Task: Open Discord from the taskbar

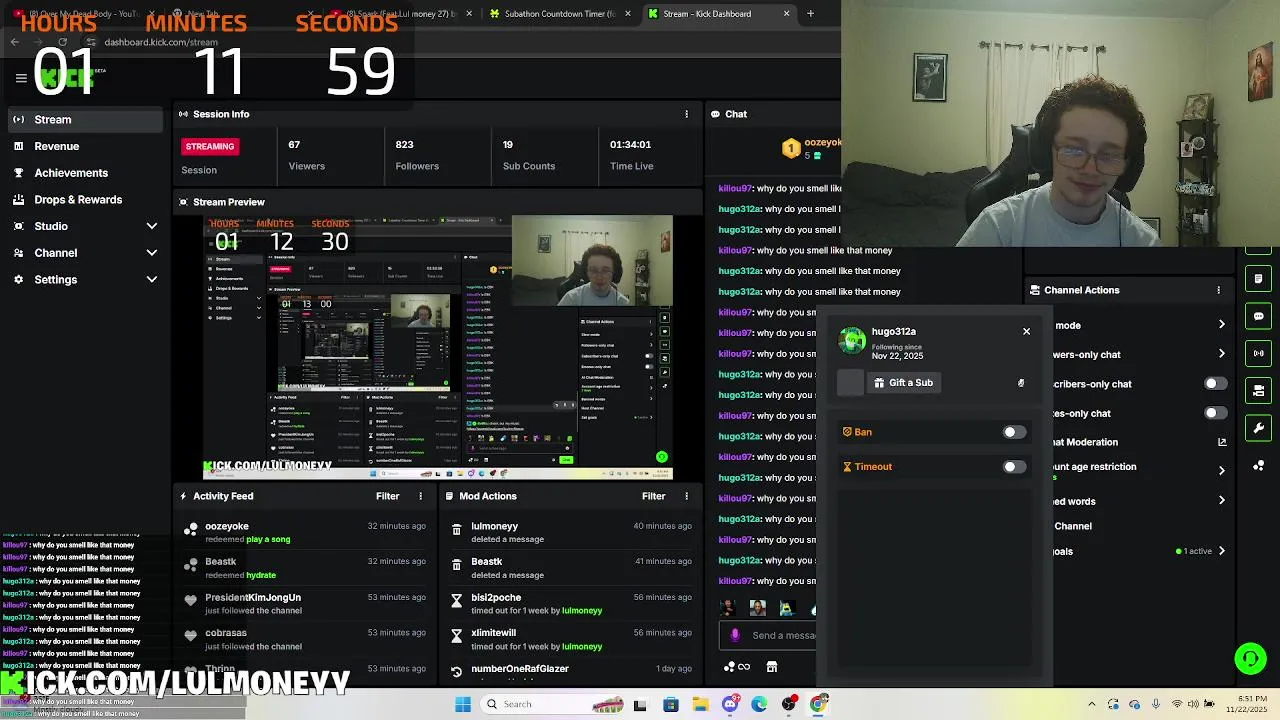Action: click(x=731, y=704)
